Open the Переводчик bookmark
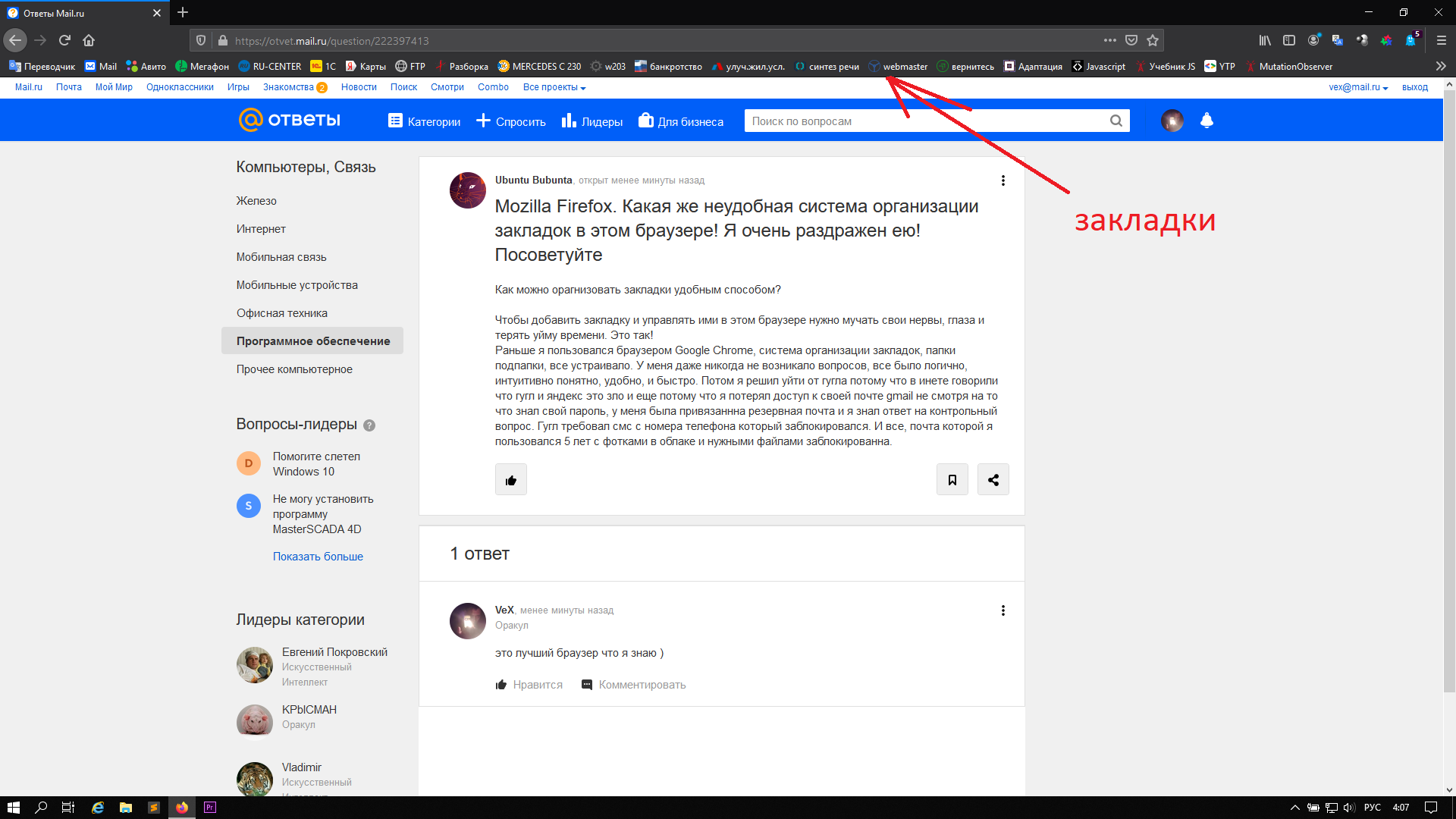1456x819 pixels. pyautogui.click(x=42, y=67)
